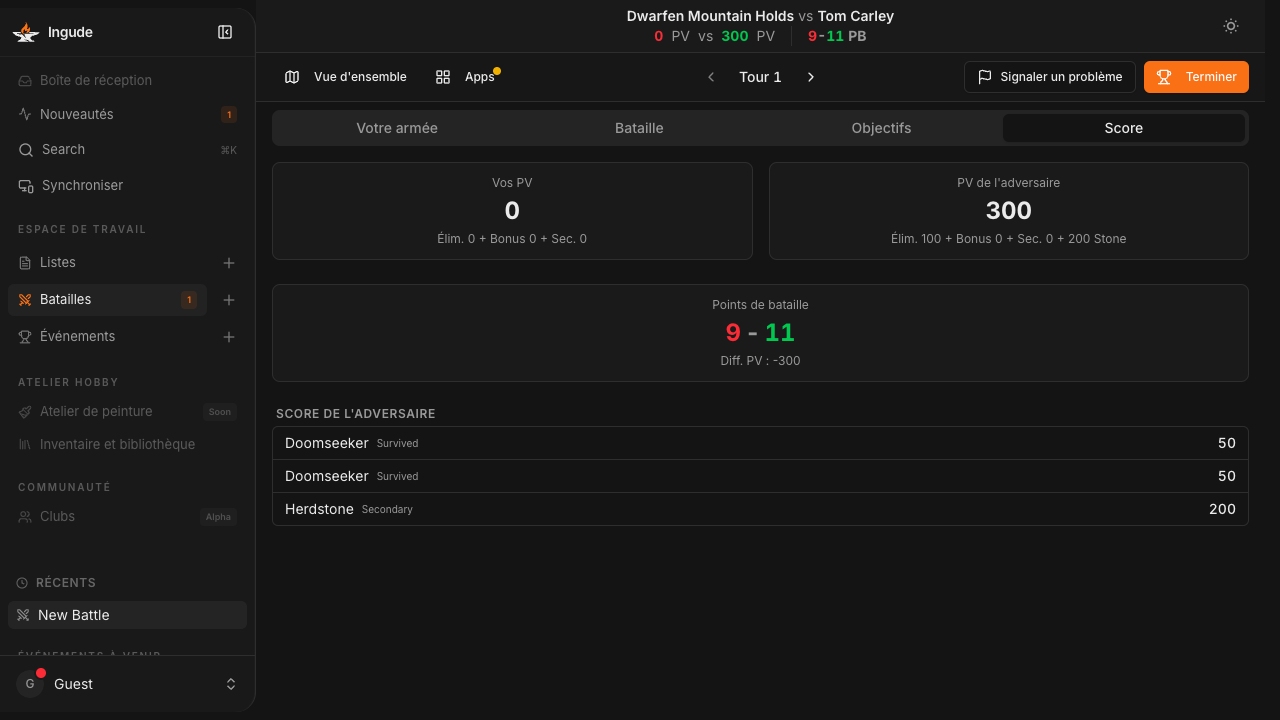Open Synchroniser in sidebar
Image resolution: width=1280 pixels, height=720 pixels.
pyautogui.click(x=127, y=186)
